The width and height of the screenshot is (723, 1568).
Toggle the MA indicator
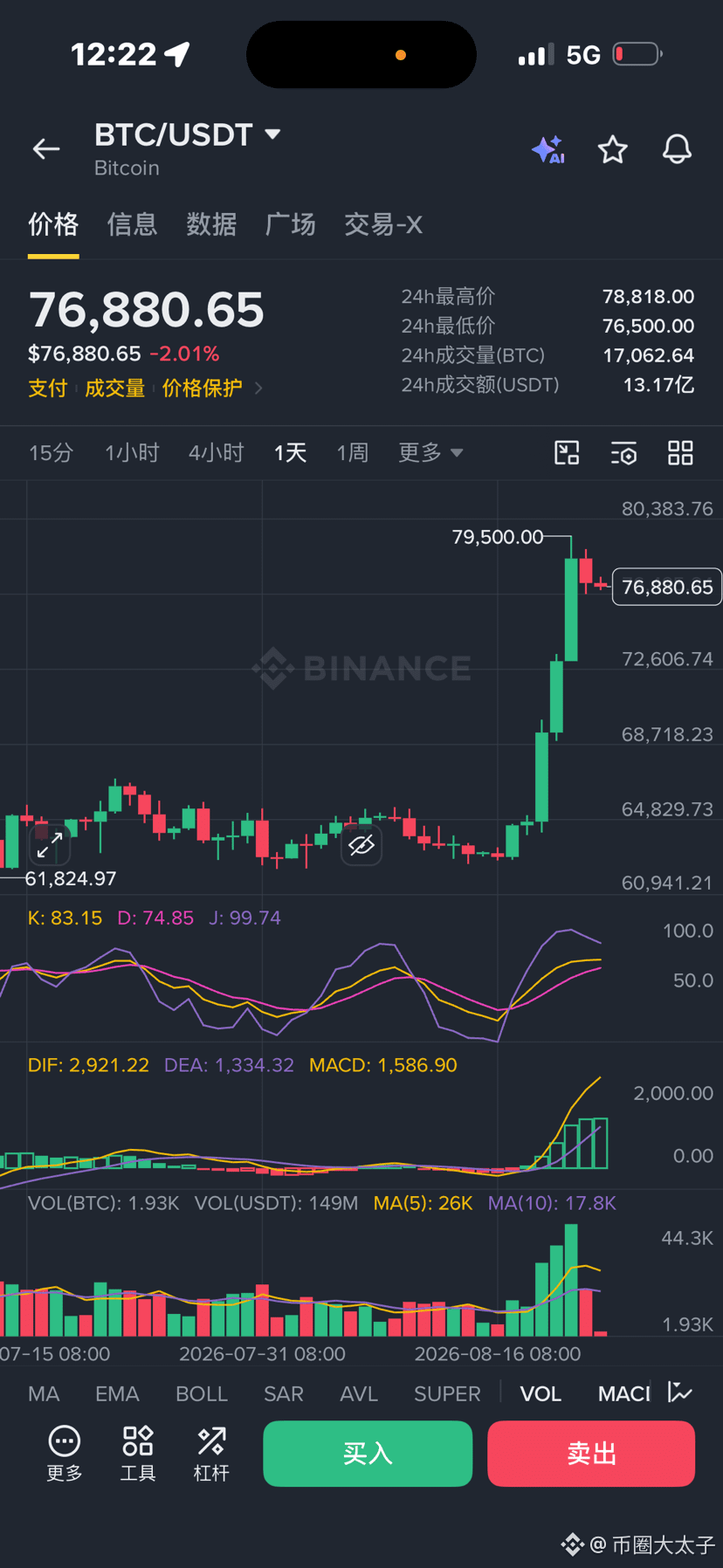pyautogui.click(x=44, y=1393)
